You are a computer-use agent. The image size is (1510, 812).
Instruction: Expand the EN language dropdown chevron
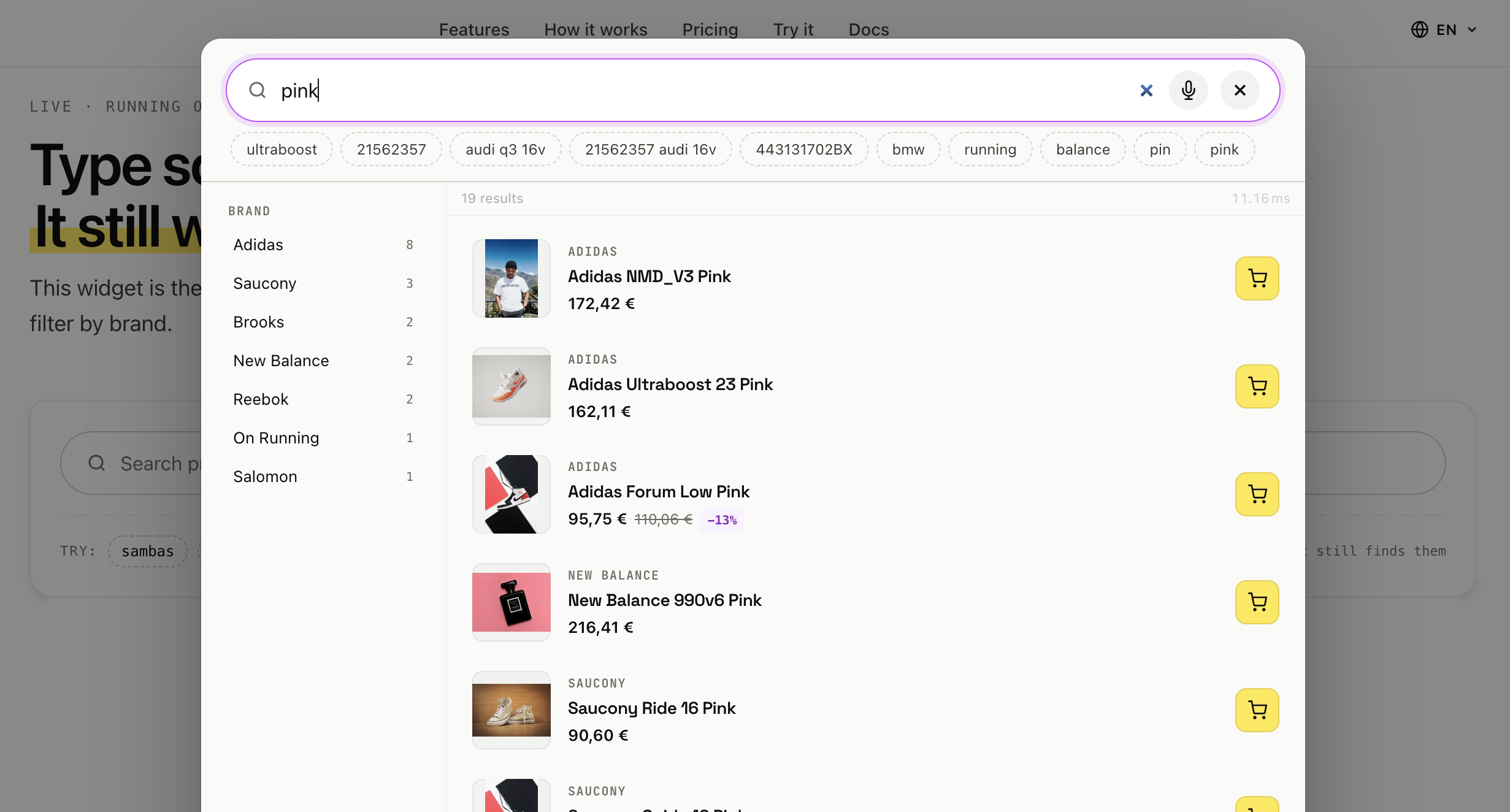click(1472, 29)
